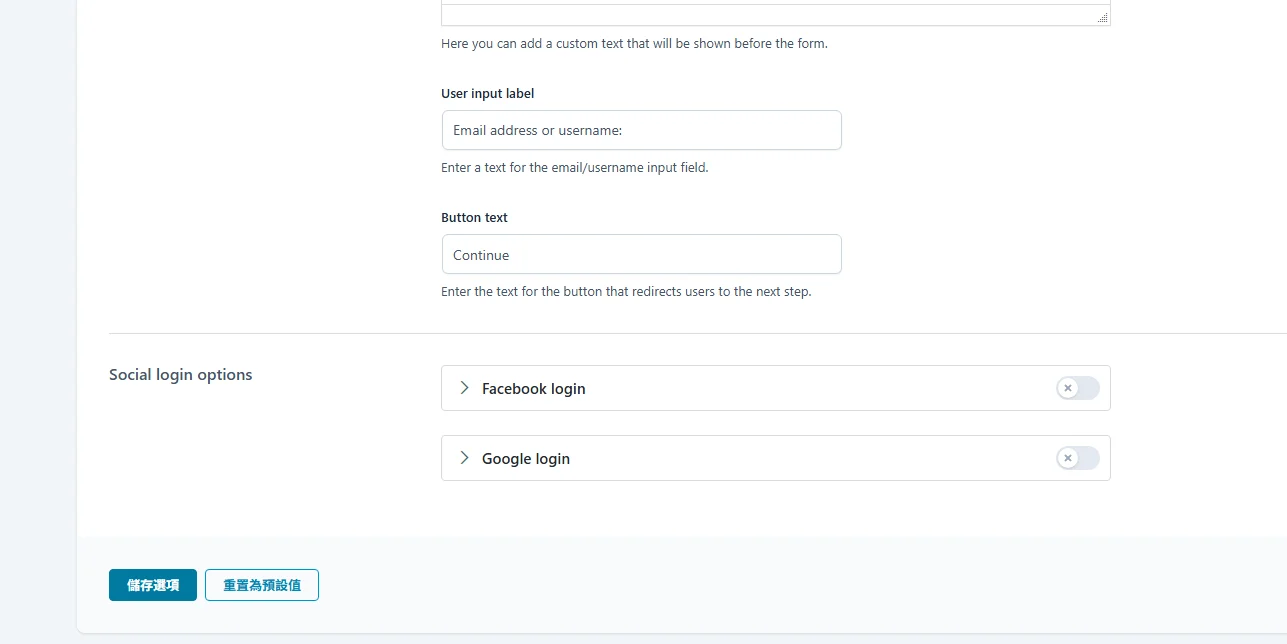
Task: Click the Facebook login section title
Action: coord(534,388)
